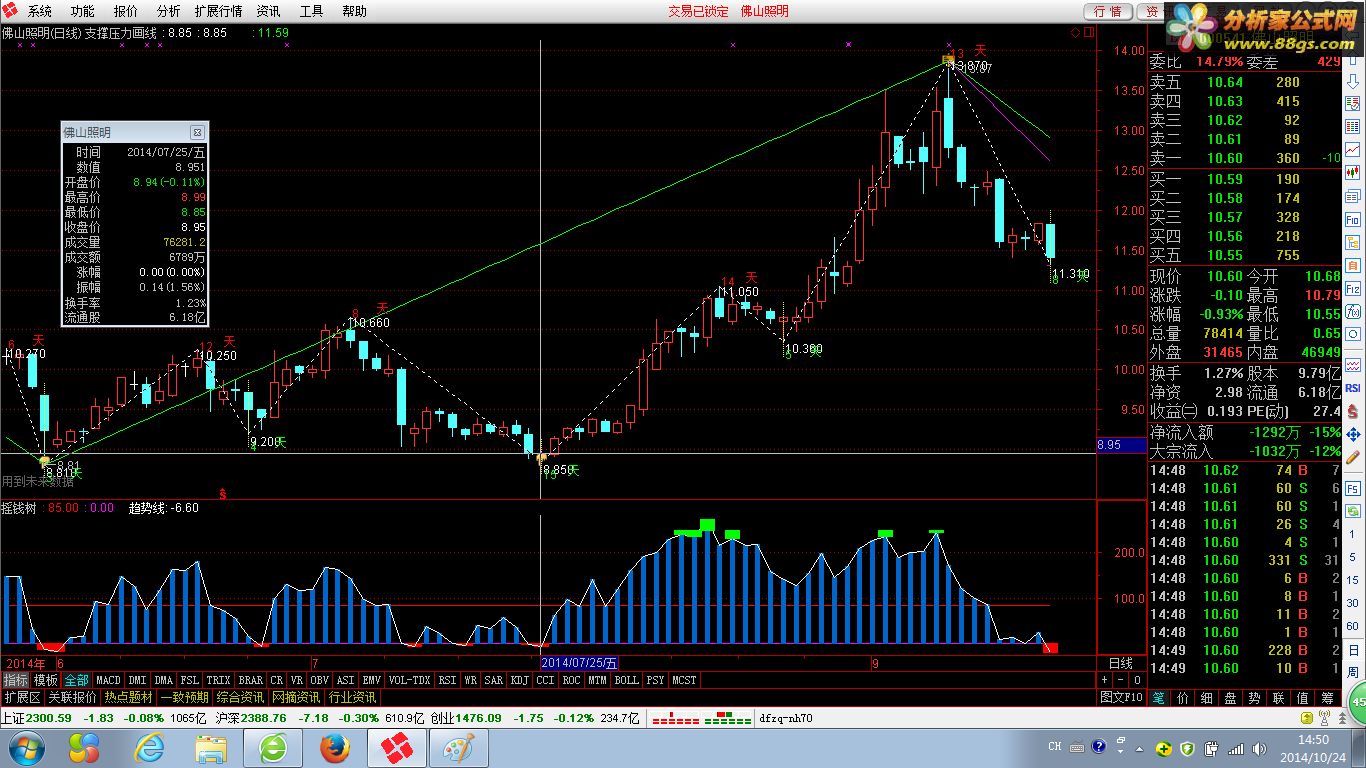This screenshot has width=1366, height=768.
Task: Click the 上证 2300.59 index in status bar
Action: pyautogui.click(x=37, y=717)
